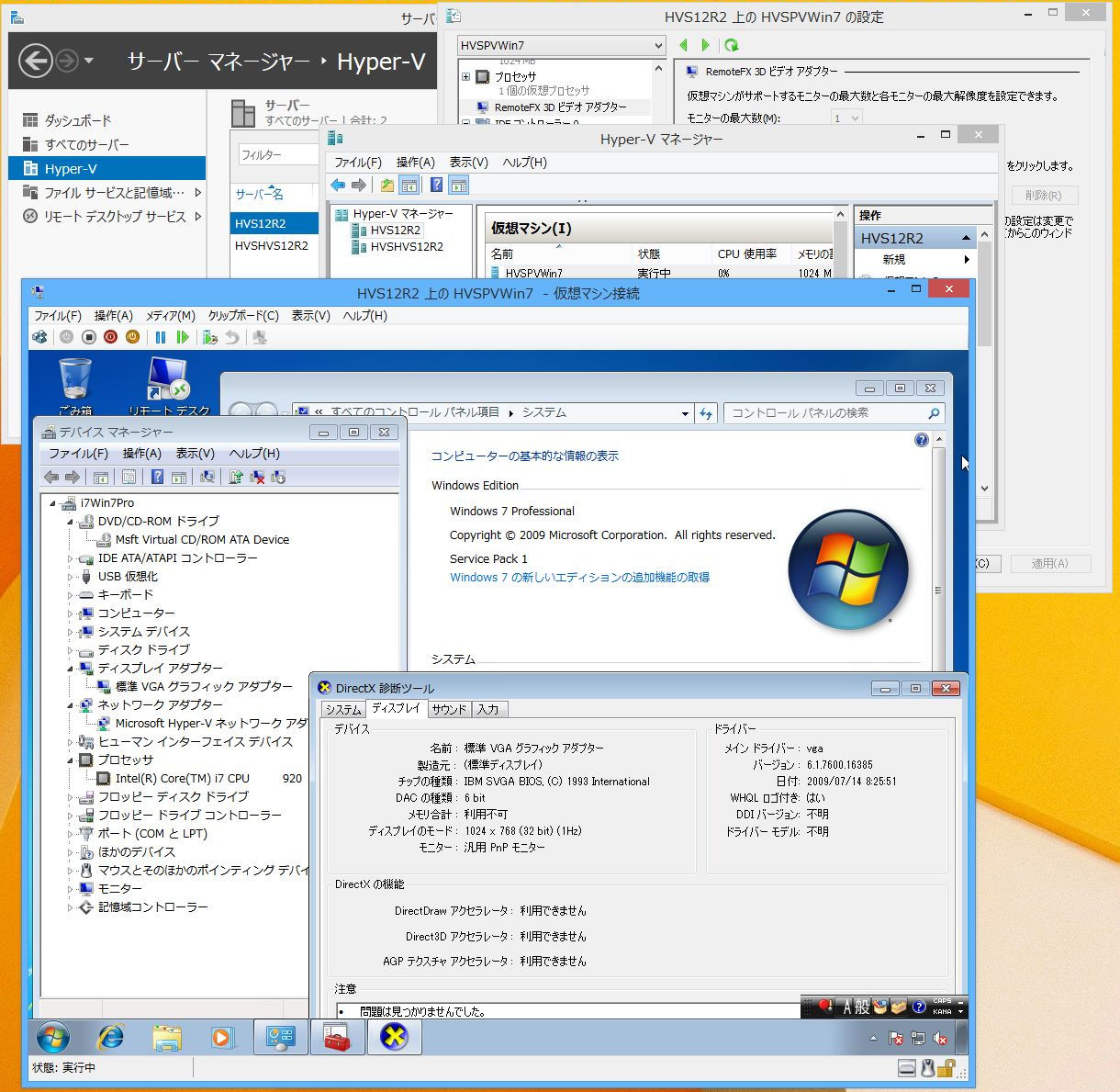Click green next arrow in HVSPVWin7 settings window

tap(705, 45)
